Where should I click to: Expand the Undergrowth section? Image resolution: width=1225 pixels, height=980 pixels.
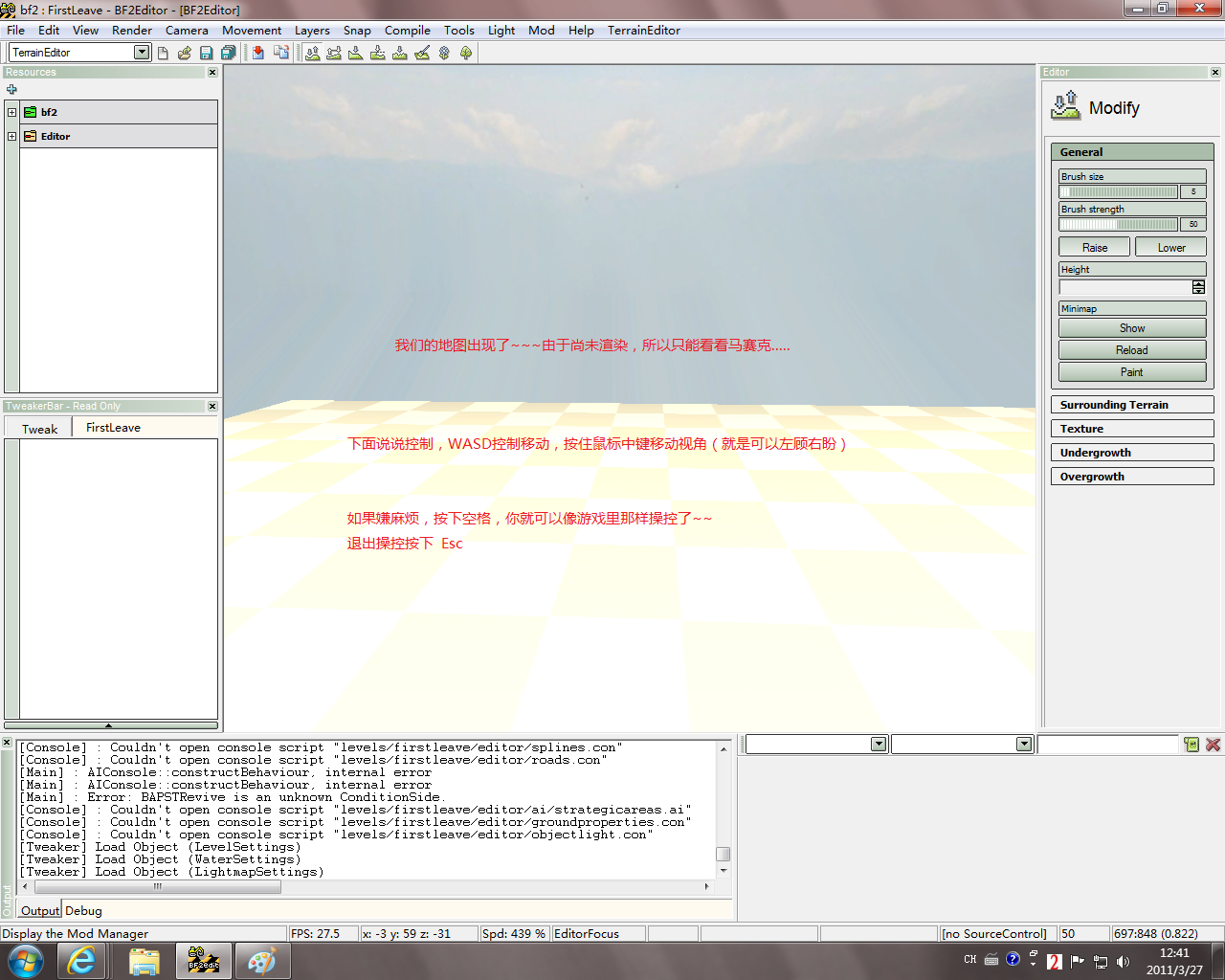click(1132, 453)
